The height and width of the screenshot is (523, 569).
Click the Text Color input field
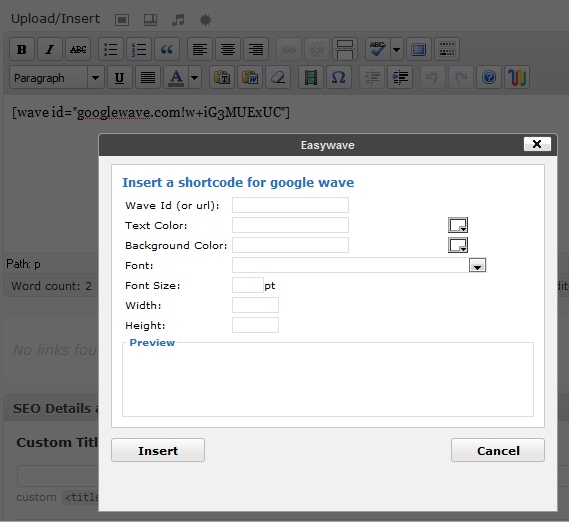point(290,225)
